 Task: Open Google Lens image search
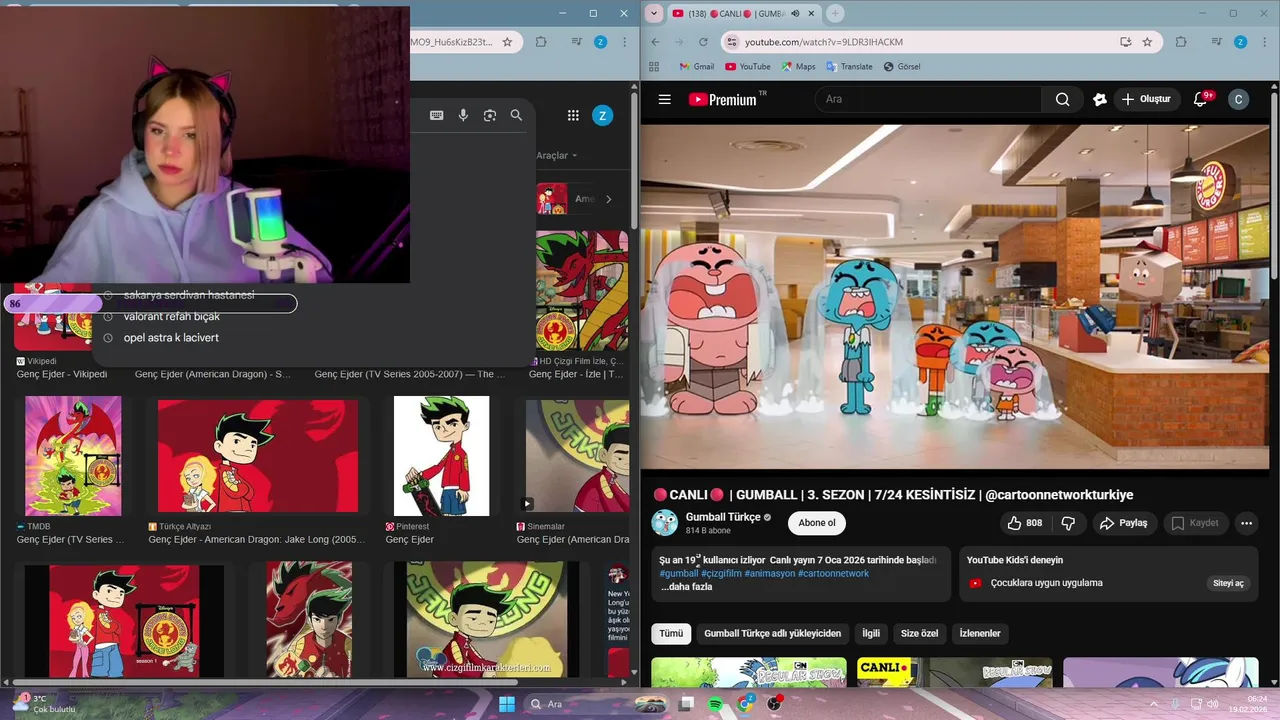pos(490,115)
